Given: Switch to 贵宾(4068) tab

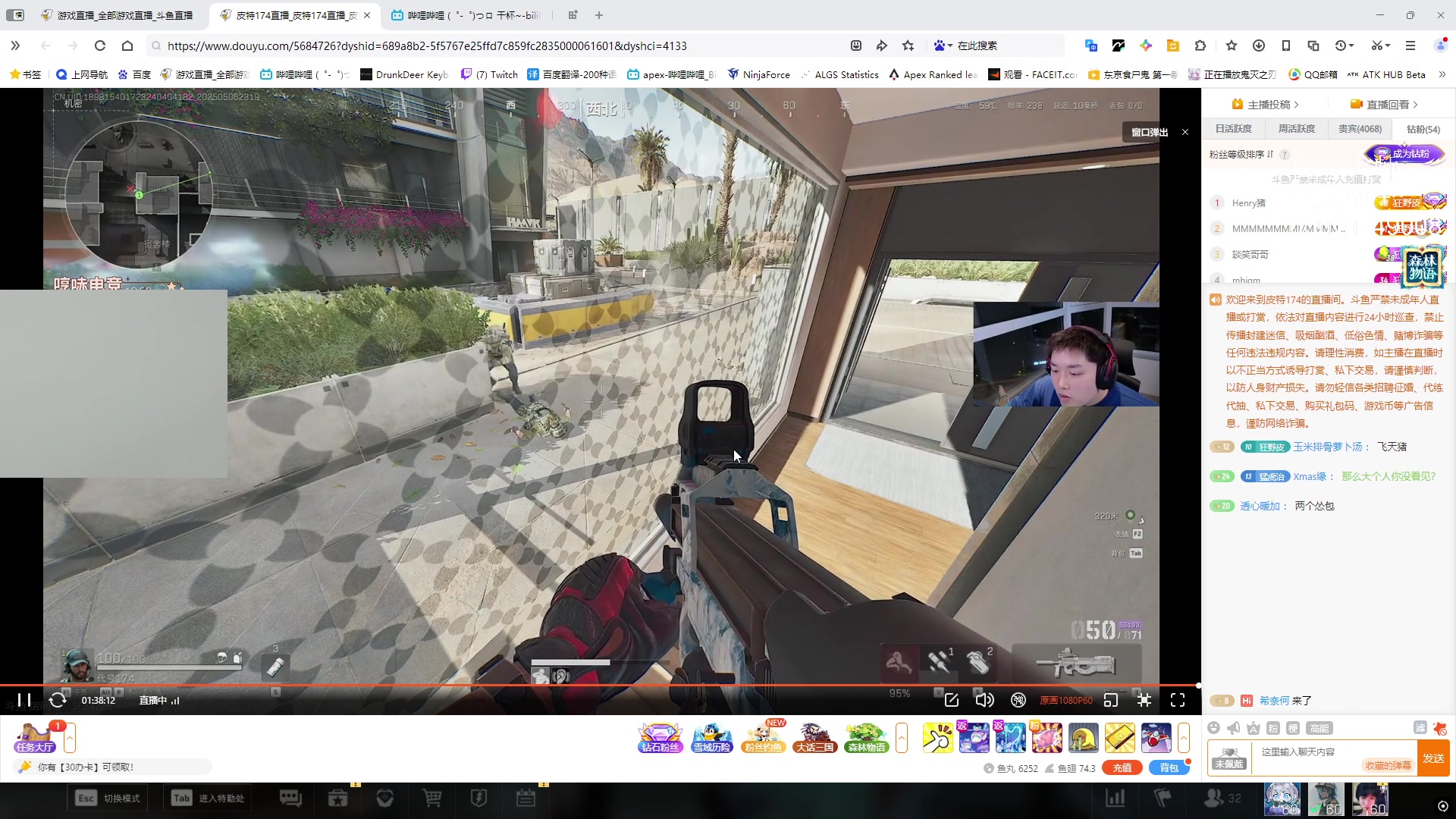Looking at the screenshot, I should (1360, 129).
